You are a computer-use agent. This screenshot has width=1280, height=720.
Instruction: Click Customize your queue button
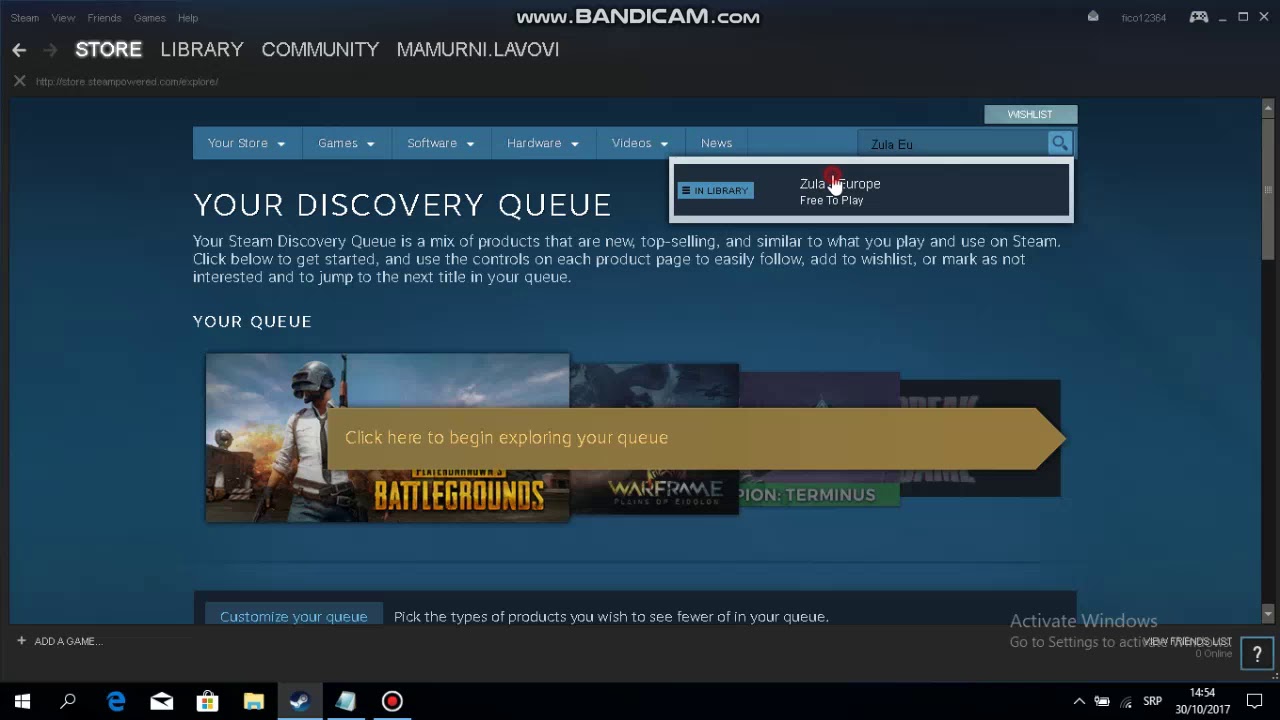(293, 616)
